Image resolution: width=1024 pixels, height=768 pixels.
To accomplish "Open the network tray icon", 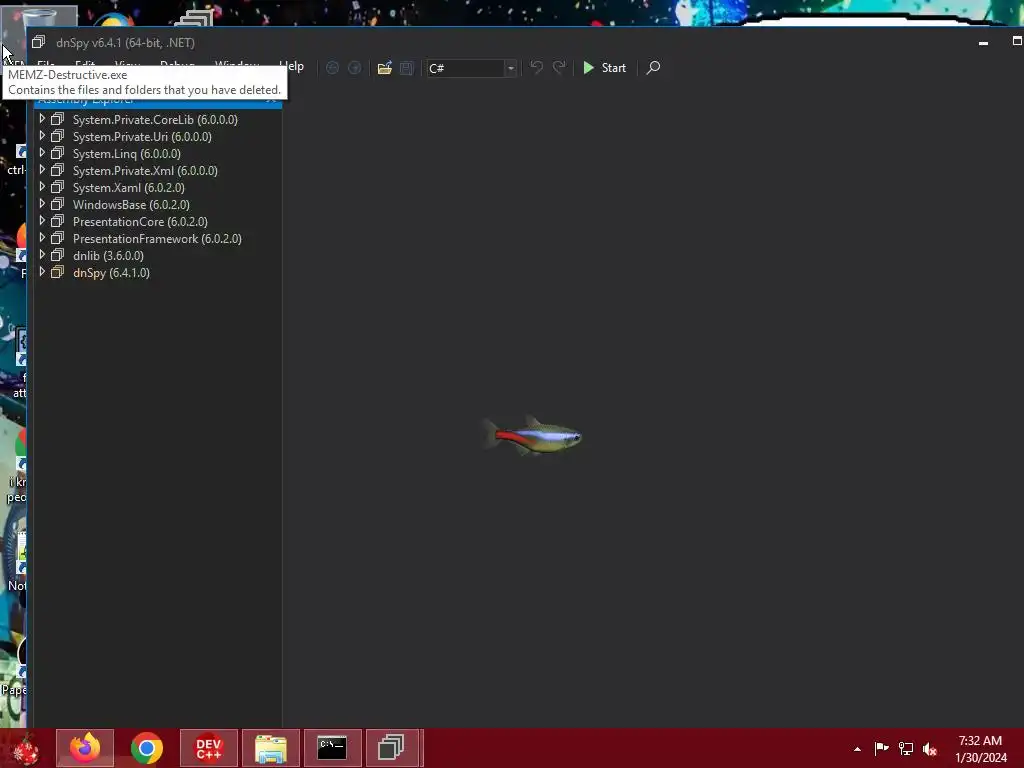I will pyautogui.click(x=906, y=748).
